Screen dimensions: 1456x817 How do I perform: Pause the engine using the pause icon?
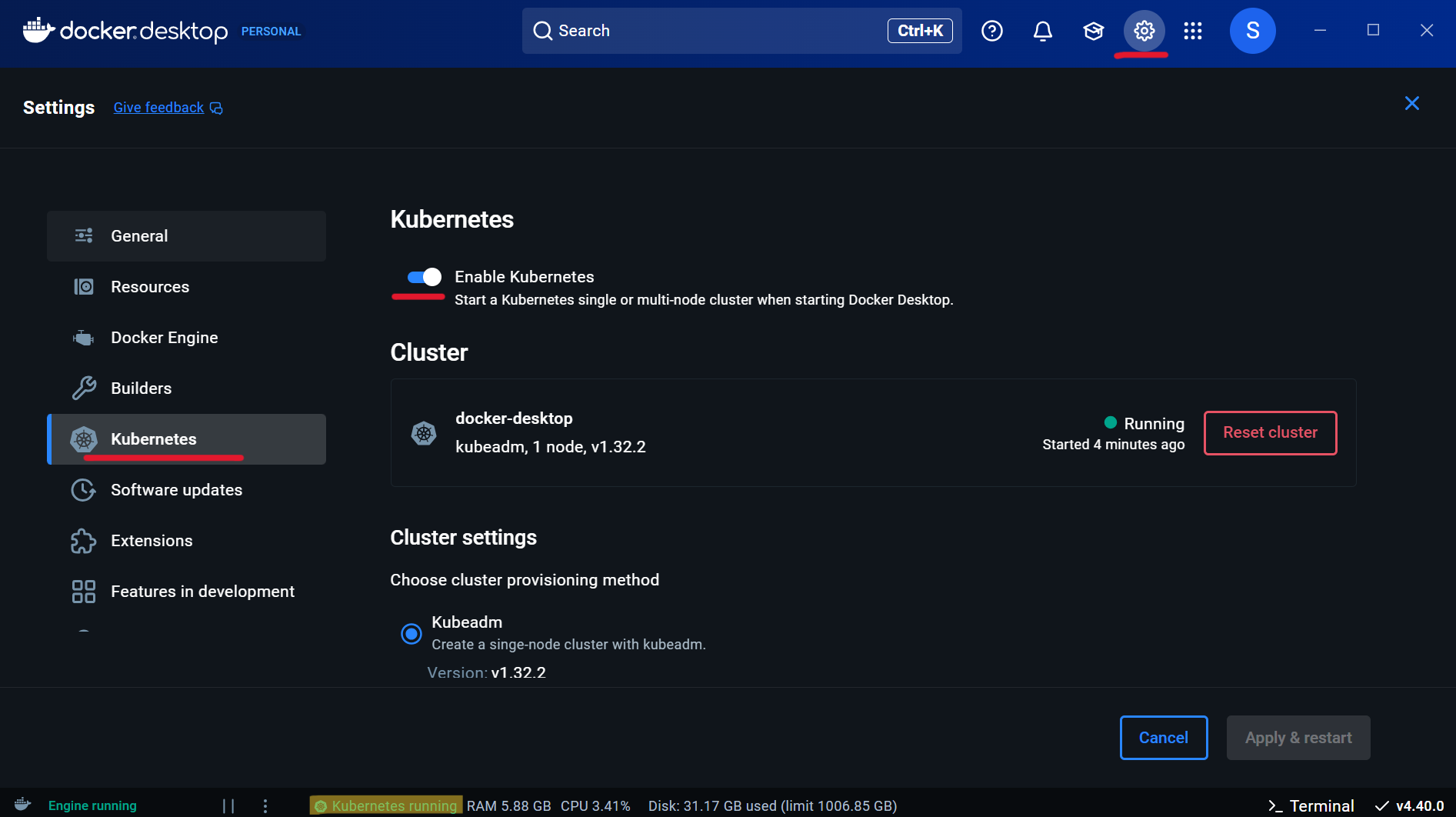pyautogui.click(x=228, y=805)
